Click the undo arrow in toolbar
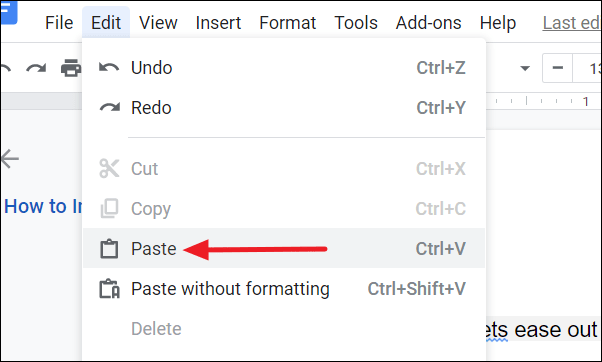This screenshot has height=362, width=602. (5, 69)
